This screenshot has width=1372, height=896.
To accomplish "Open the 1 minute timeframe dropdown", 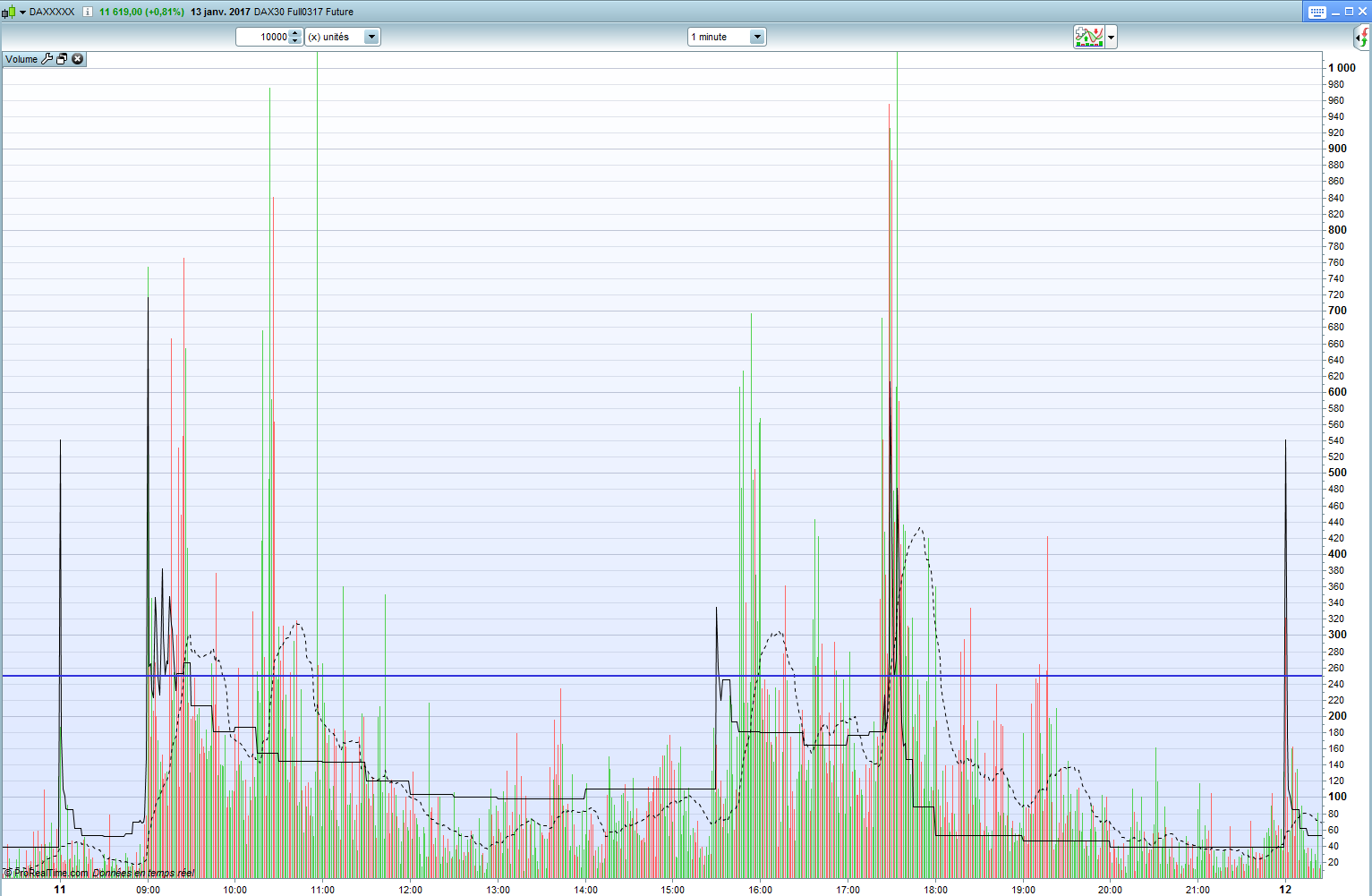I will [x=757, y=37].
